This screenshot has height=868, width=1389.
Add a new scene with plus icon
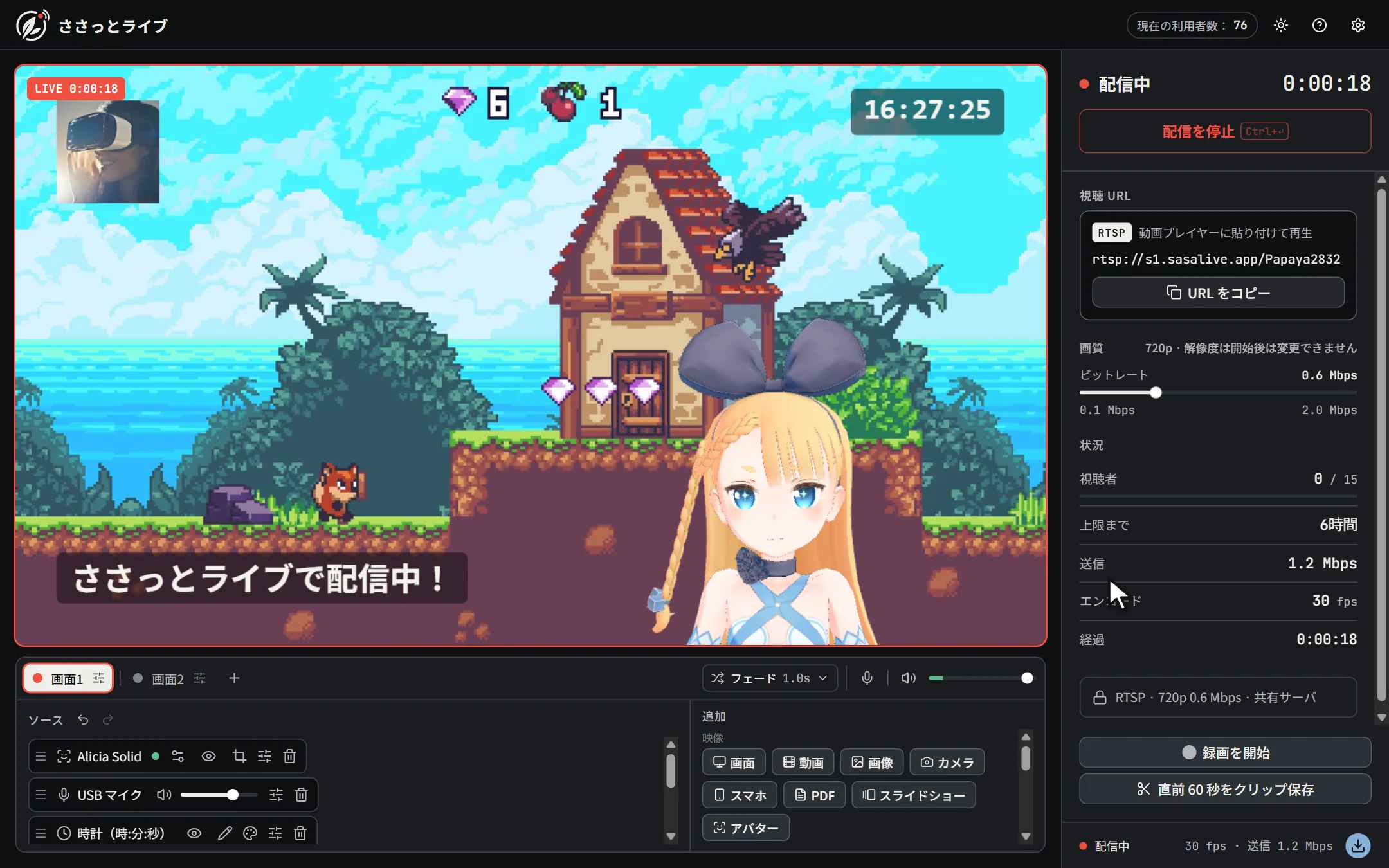234,678
